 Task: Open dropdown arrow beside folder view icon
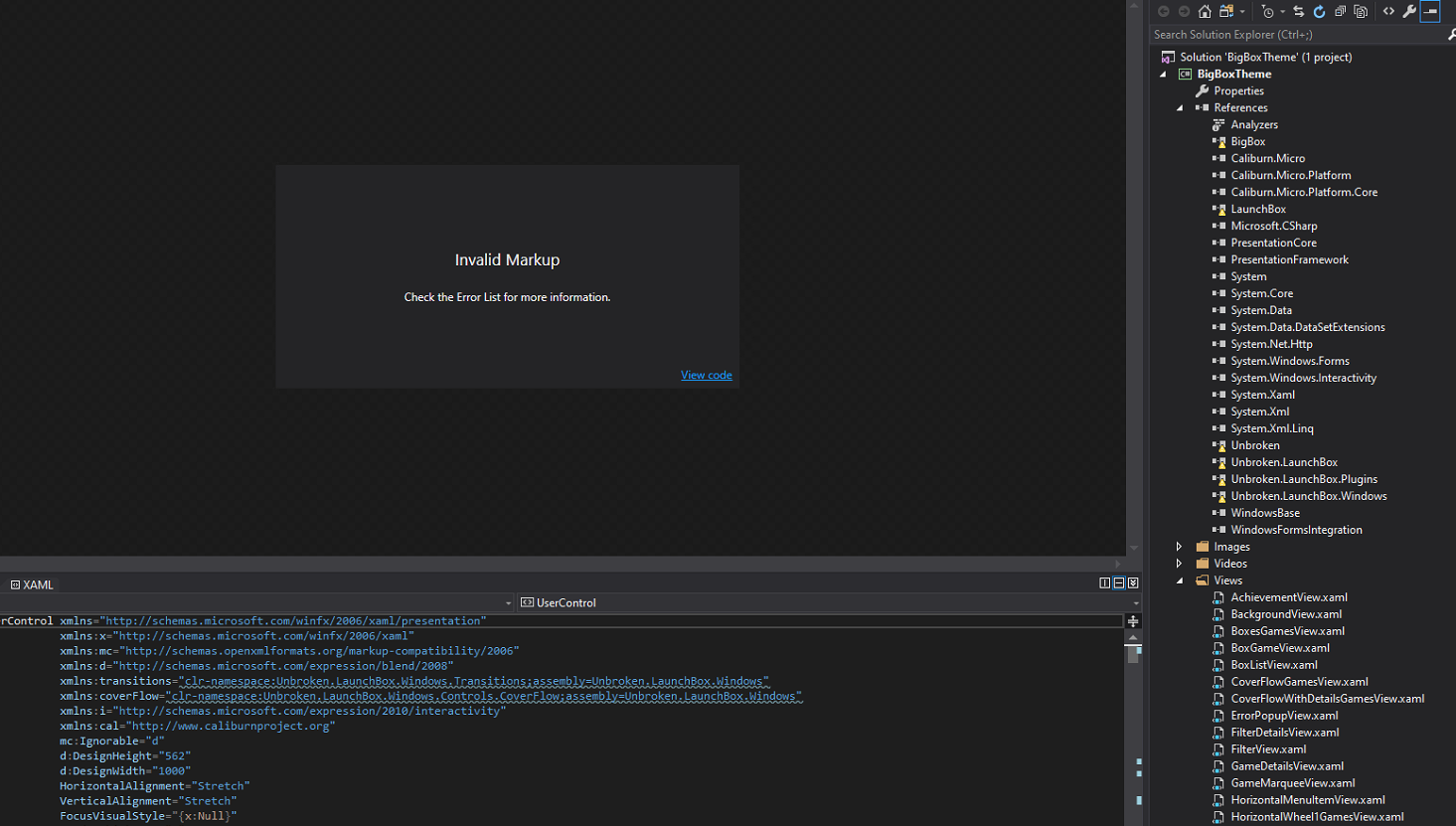tap(1242, 12)
